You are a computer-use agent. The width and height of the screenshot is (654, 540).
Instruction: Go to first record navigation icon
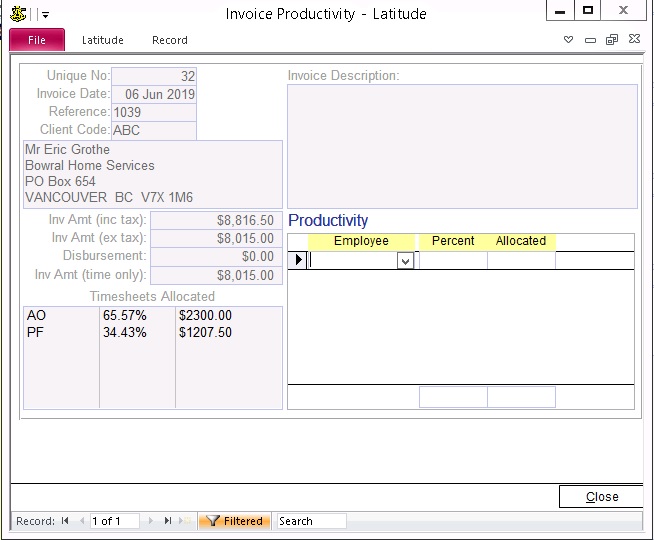(x=65, y=521)
